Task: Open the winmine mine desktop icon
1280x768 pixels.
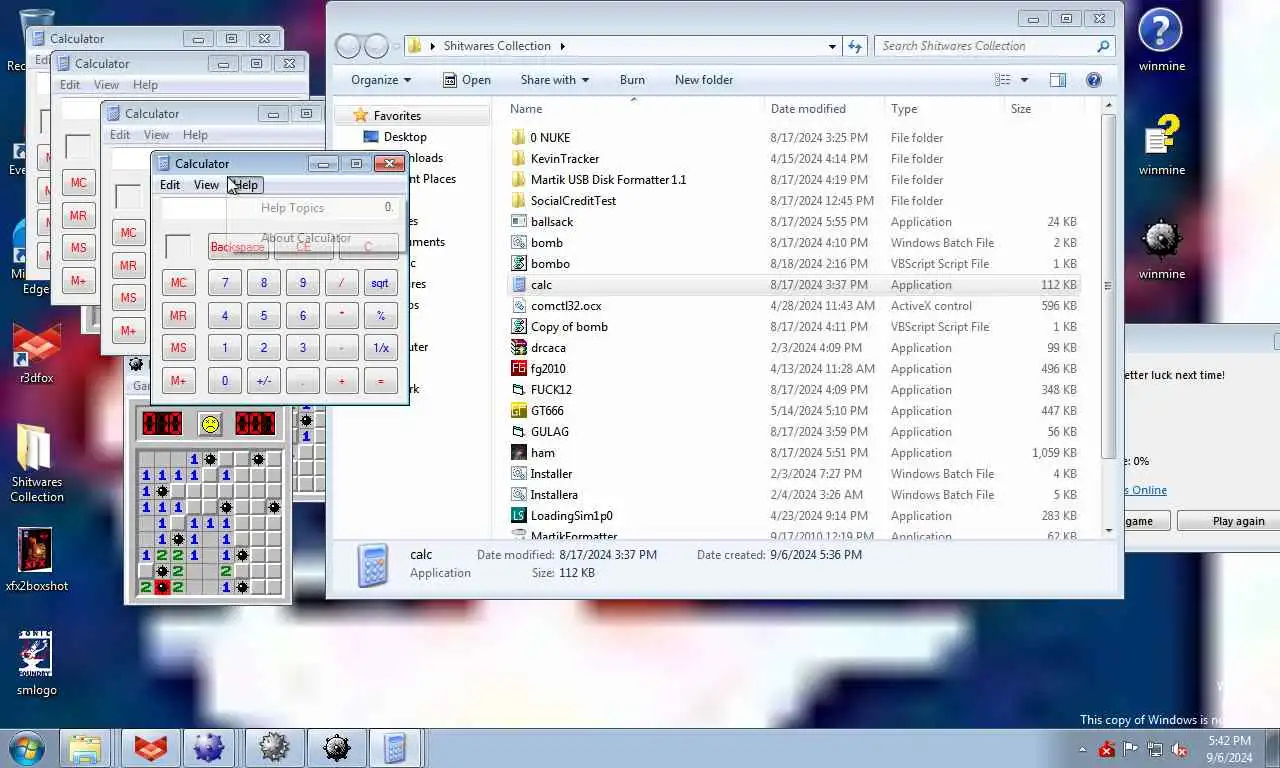Action: coord(1161,248)
